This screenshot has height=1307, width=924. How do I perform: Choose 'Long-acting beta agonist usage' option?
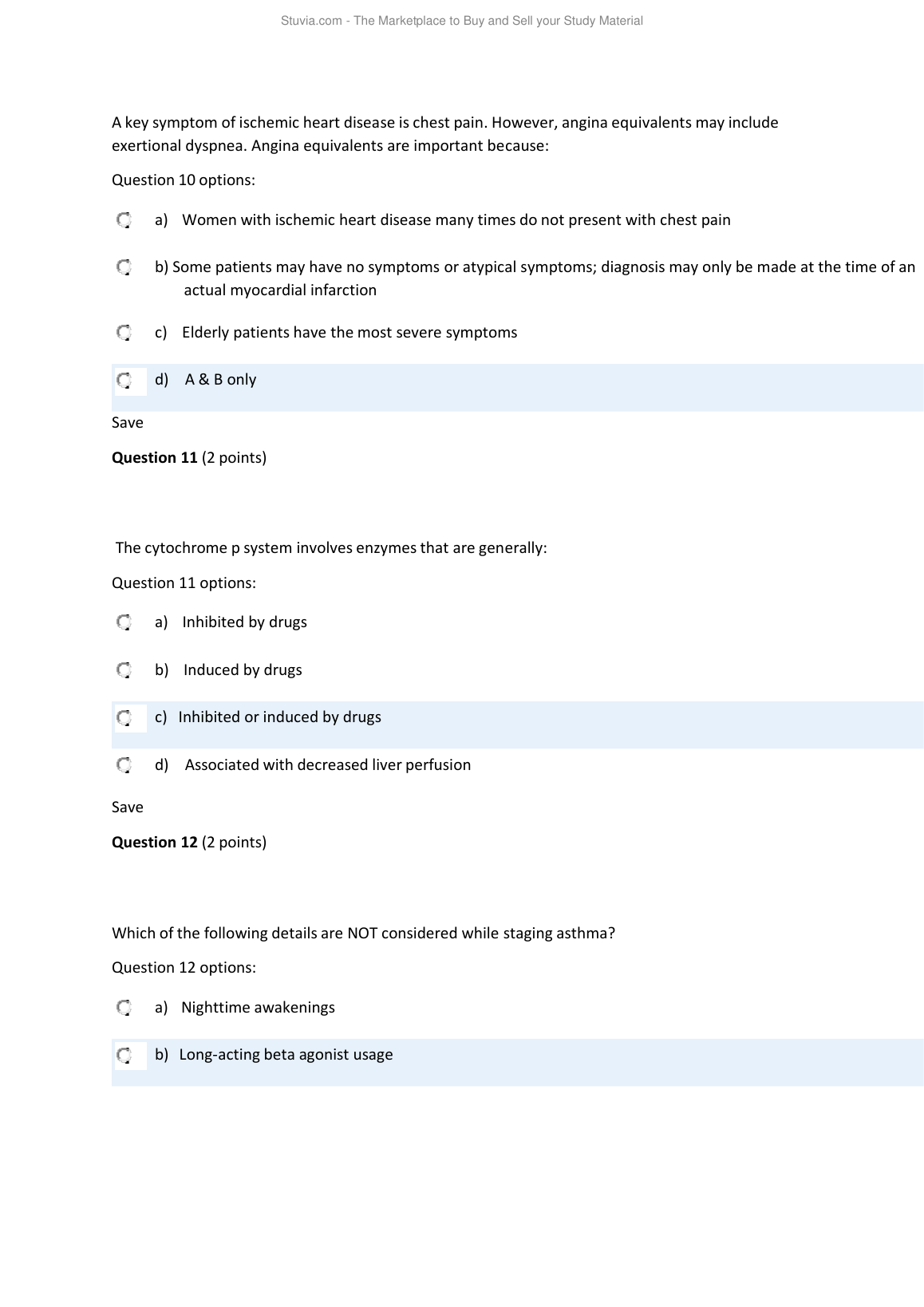124,1055
